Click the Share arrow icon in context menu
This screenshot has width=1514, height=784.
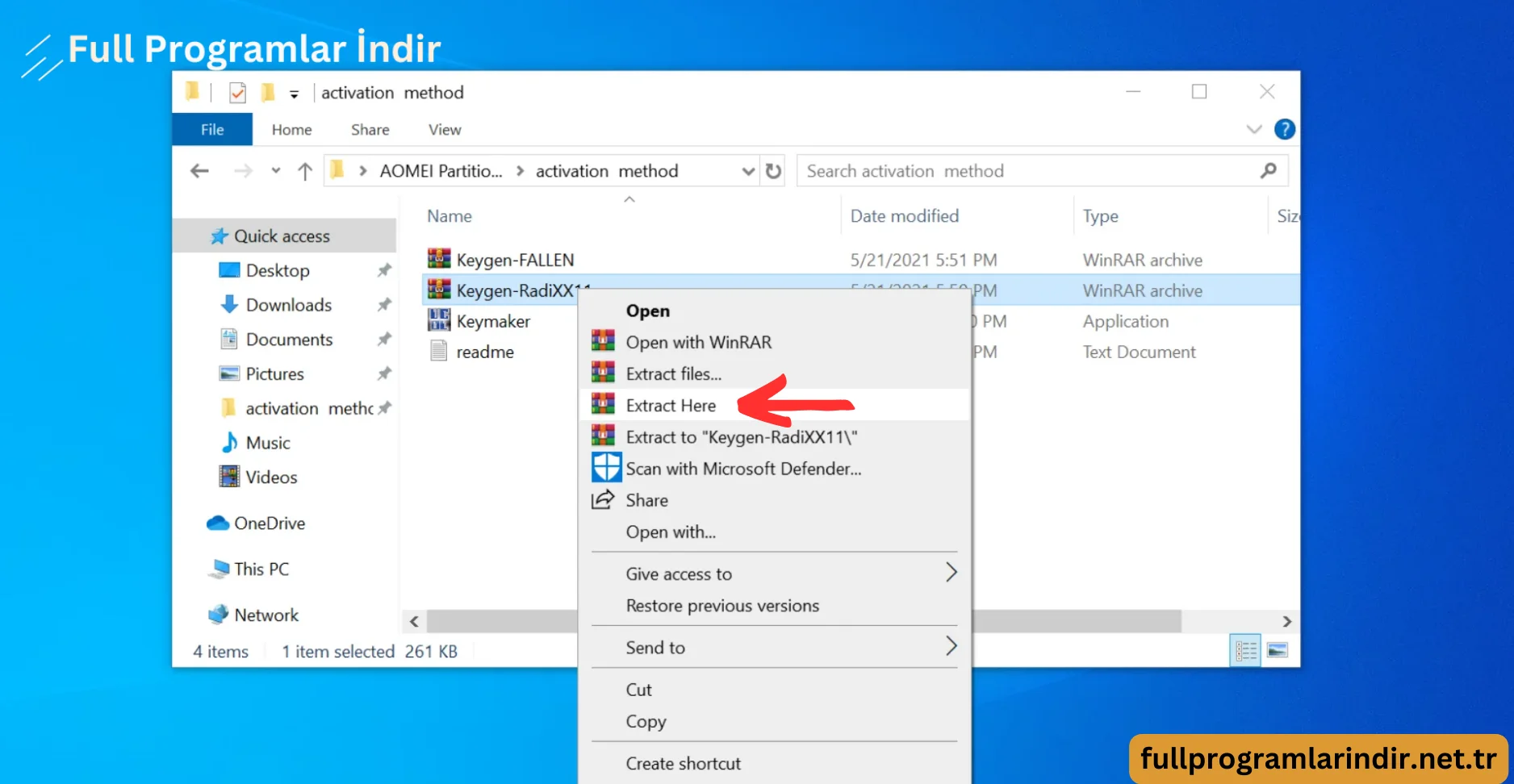603,499
